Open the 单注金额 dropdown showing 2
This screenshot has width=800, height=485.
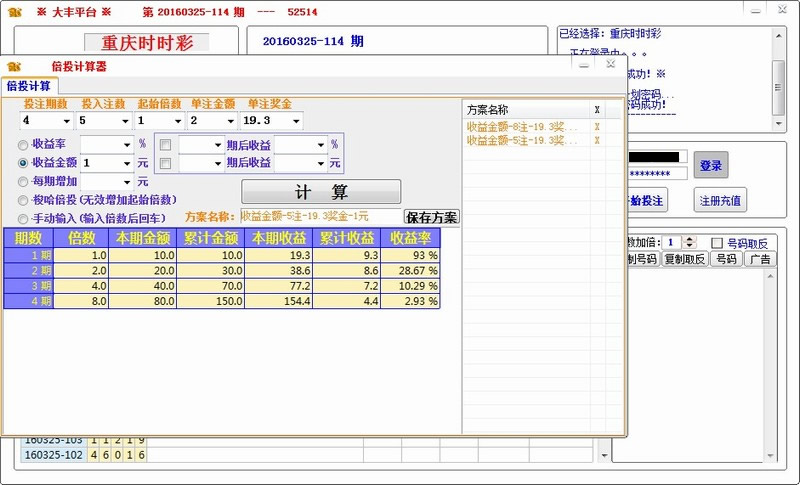coord(231,121)
